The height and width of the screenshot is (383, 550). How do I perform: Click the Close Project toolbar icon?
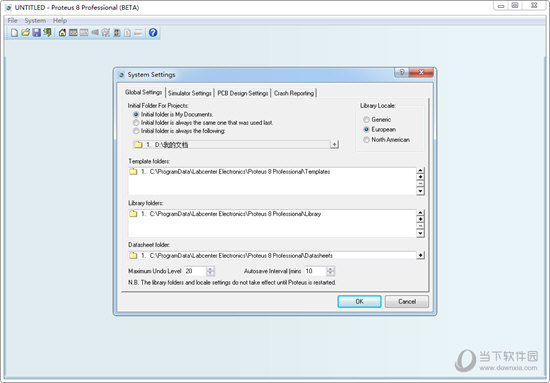tap(47, 33)
